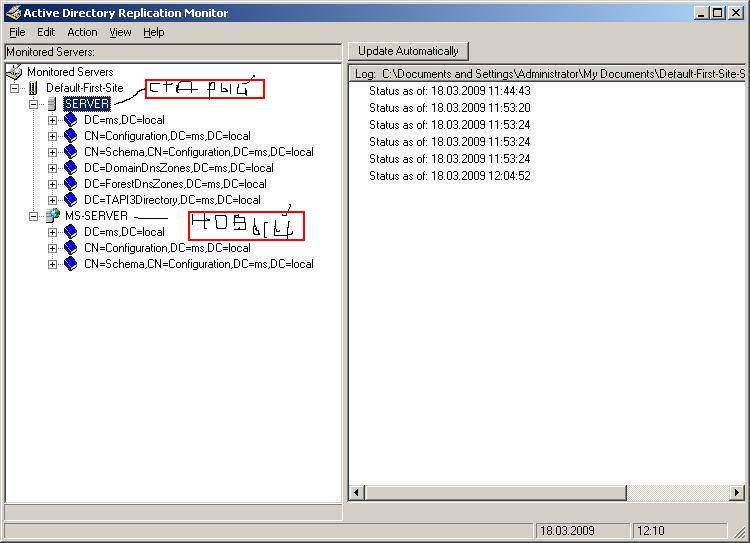Select the SERVER tree item
This screenshot has width=750, height=543.
point(87,104)
